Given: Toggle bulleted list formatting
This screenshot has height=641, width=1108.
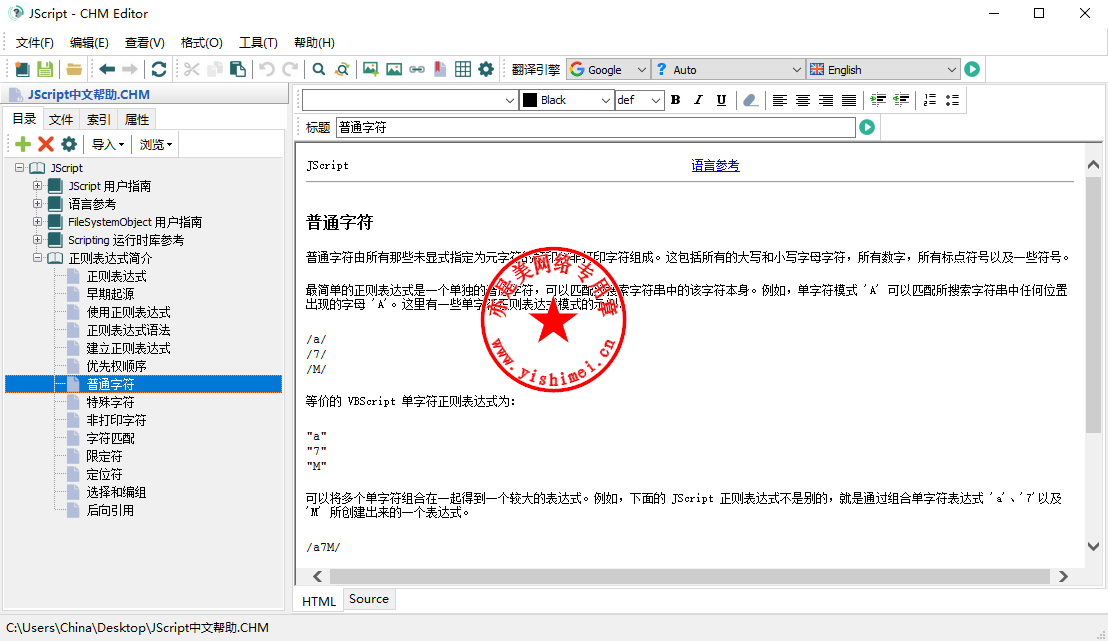Looking at the screenshot, I should [x=953, y=100].
